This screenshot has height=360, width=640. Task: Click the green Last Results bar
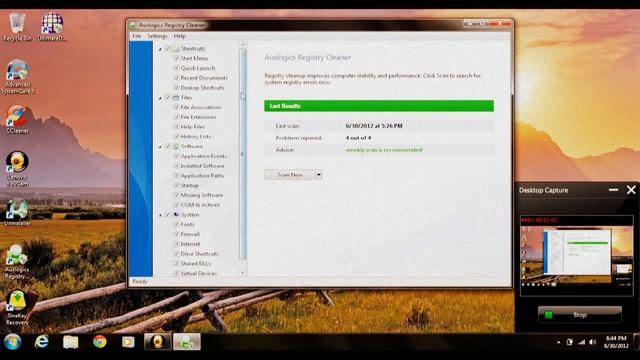(379, 106)
